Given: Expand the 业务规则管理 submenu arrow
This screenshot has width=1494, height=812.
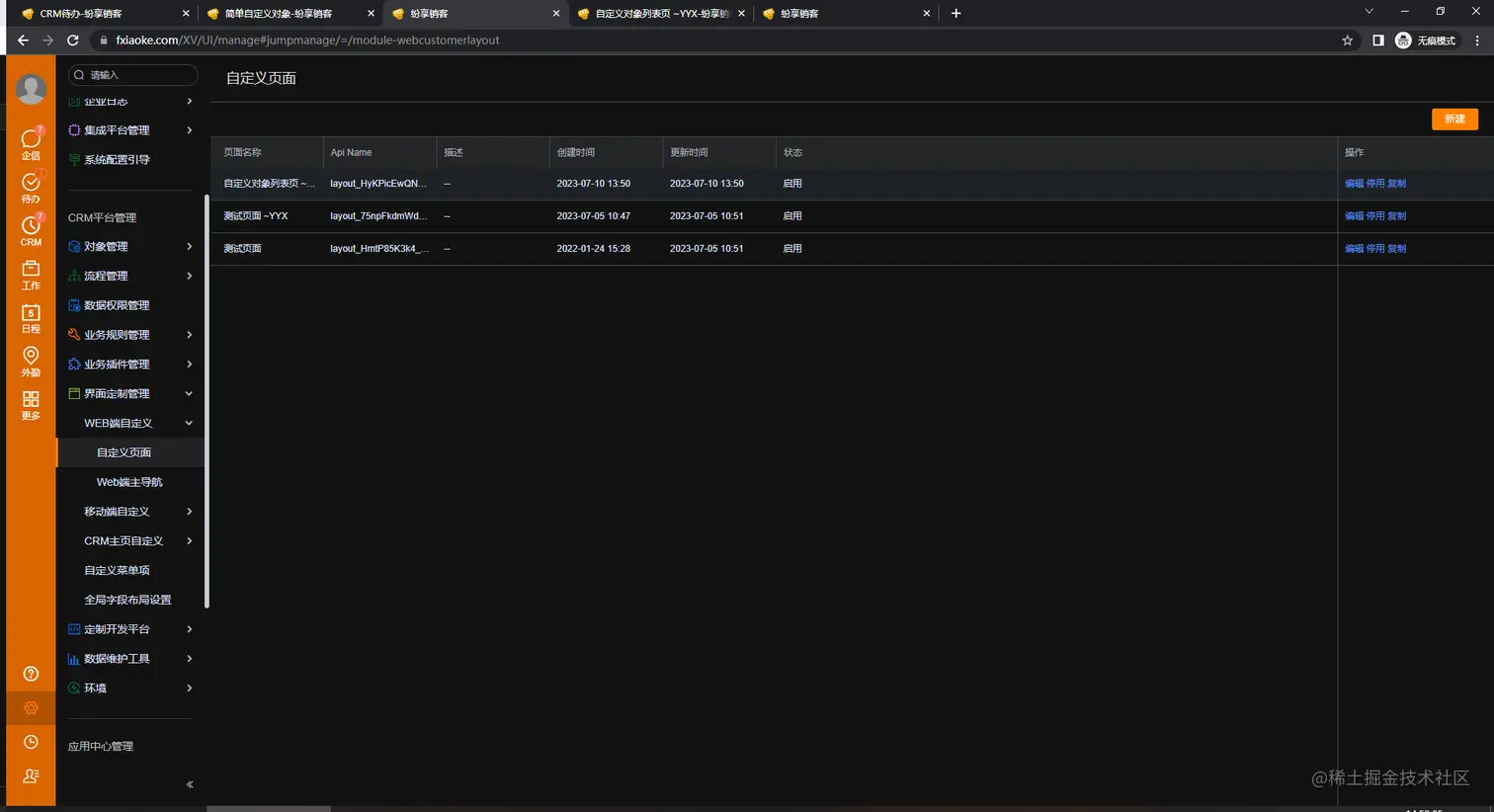Looking at the screenshot, I should (190, 335).
